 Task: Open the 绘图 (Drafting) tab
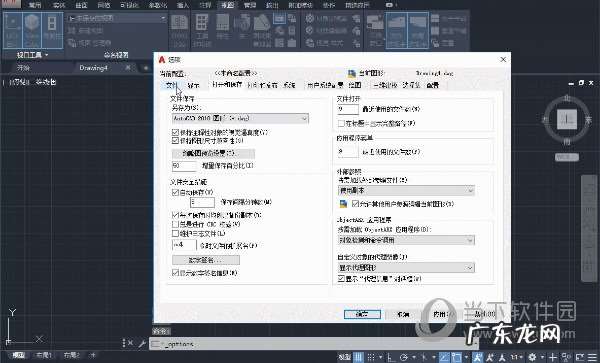355,85
